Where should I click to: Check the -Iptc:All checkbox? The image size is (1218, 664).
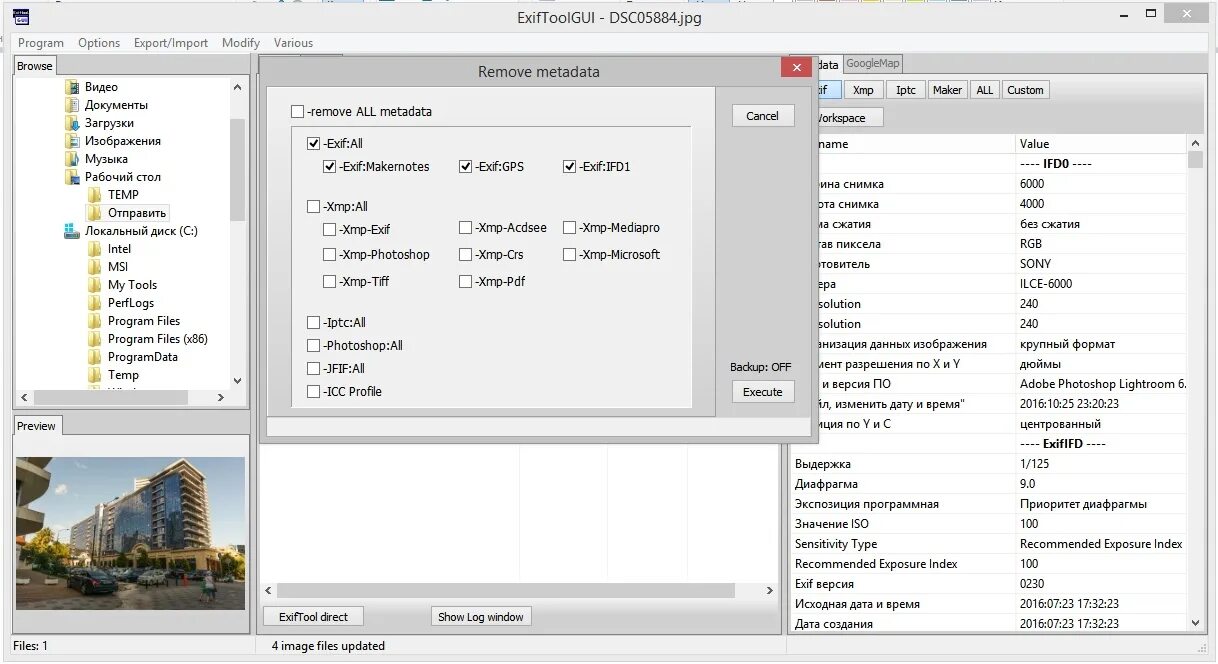click(x=314, y=323)
